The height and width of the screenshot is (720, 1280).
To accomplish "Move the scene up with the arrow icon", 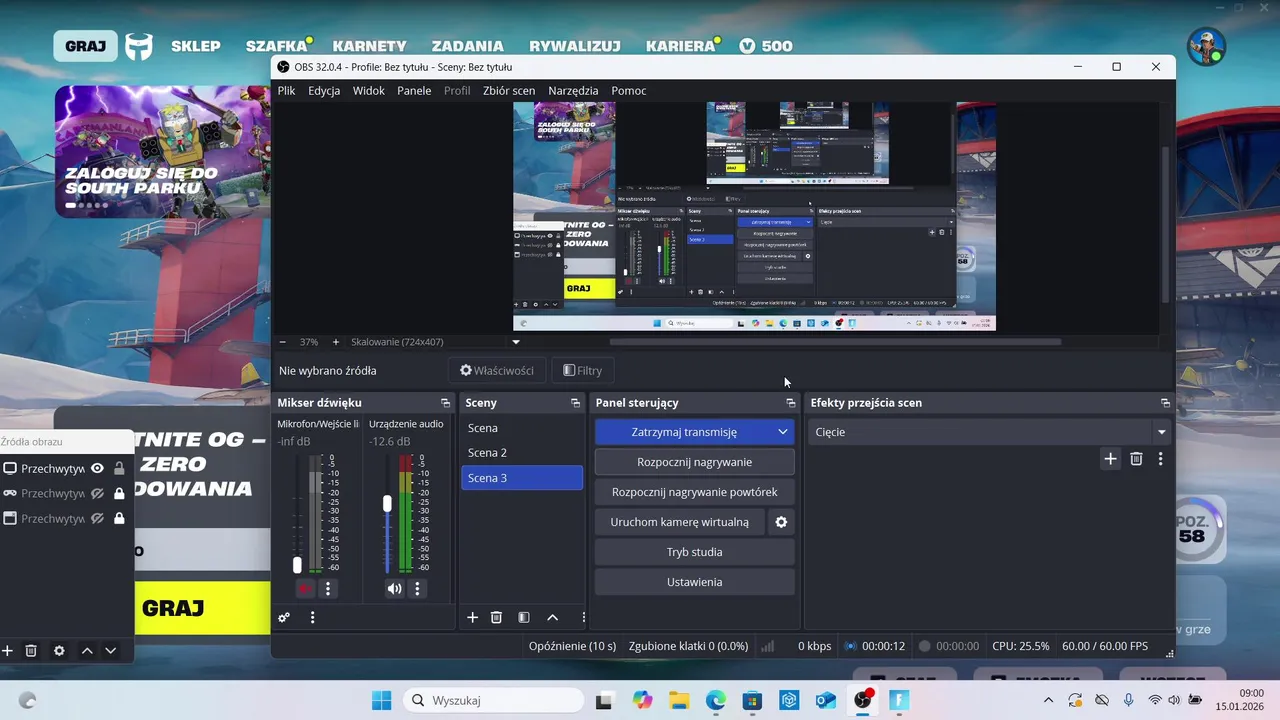I will 552,618.
